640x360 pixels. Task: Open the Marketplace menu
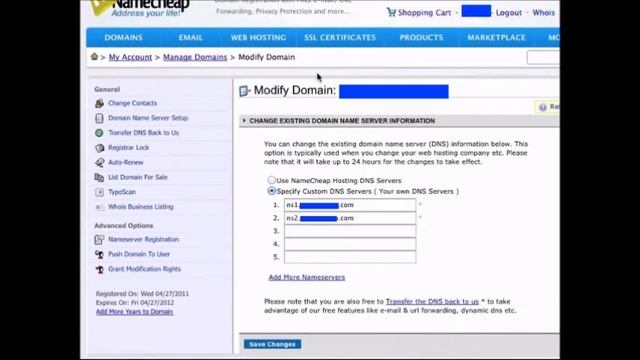(x=496, y=38)
